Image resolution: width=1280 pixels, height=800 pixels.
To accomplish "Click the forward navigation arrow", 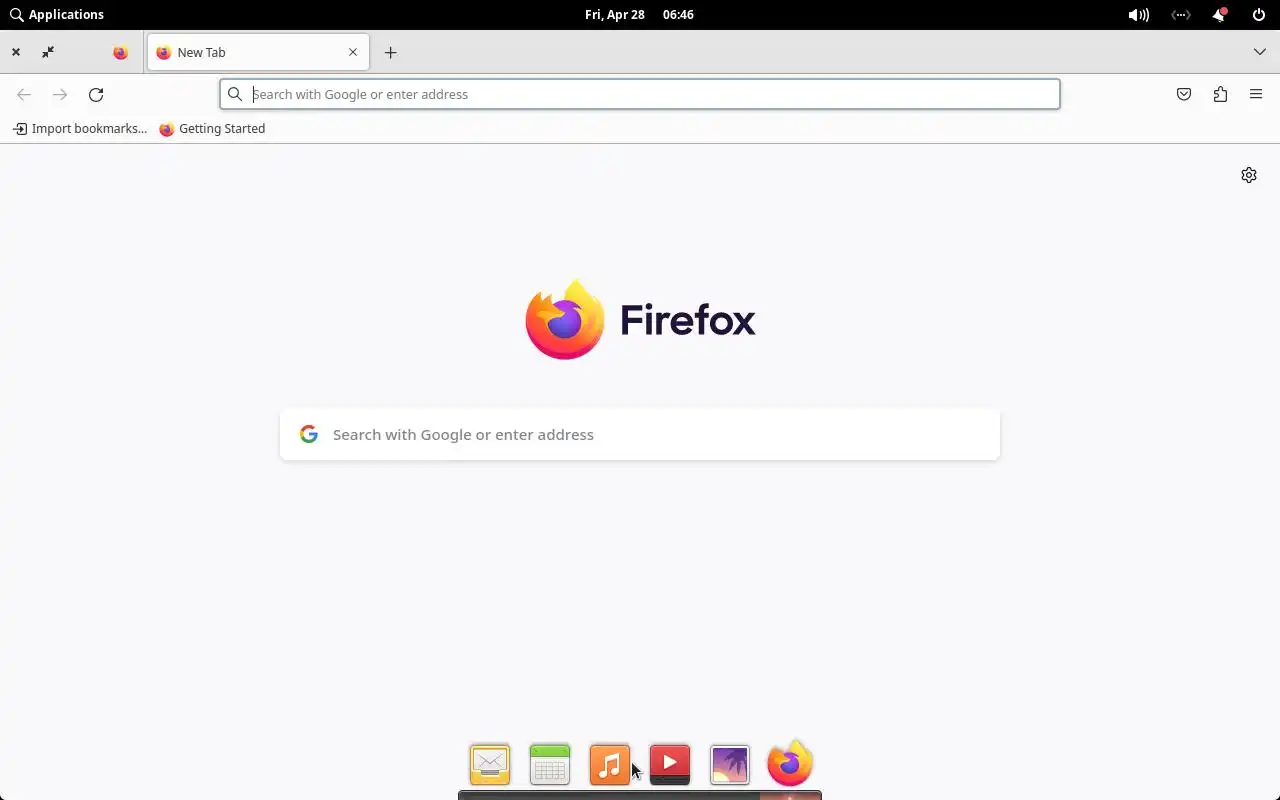I will pyautogui.click(x=60, y=94).
